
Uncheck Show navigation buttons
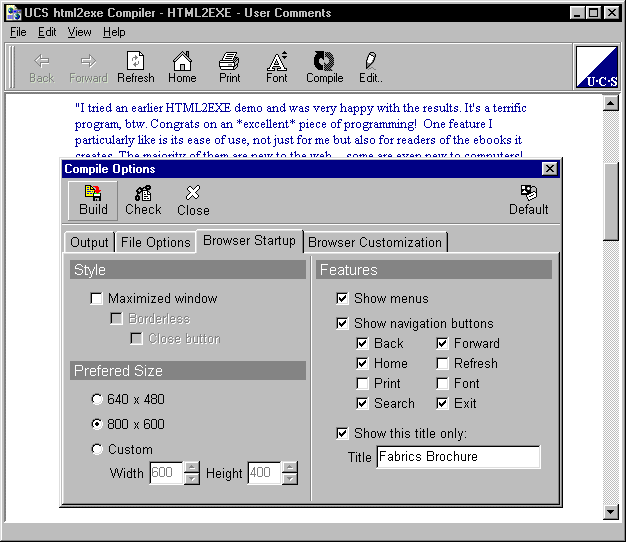342,323
